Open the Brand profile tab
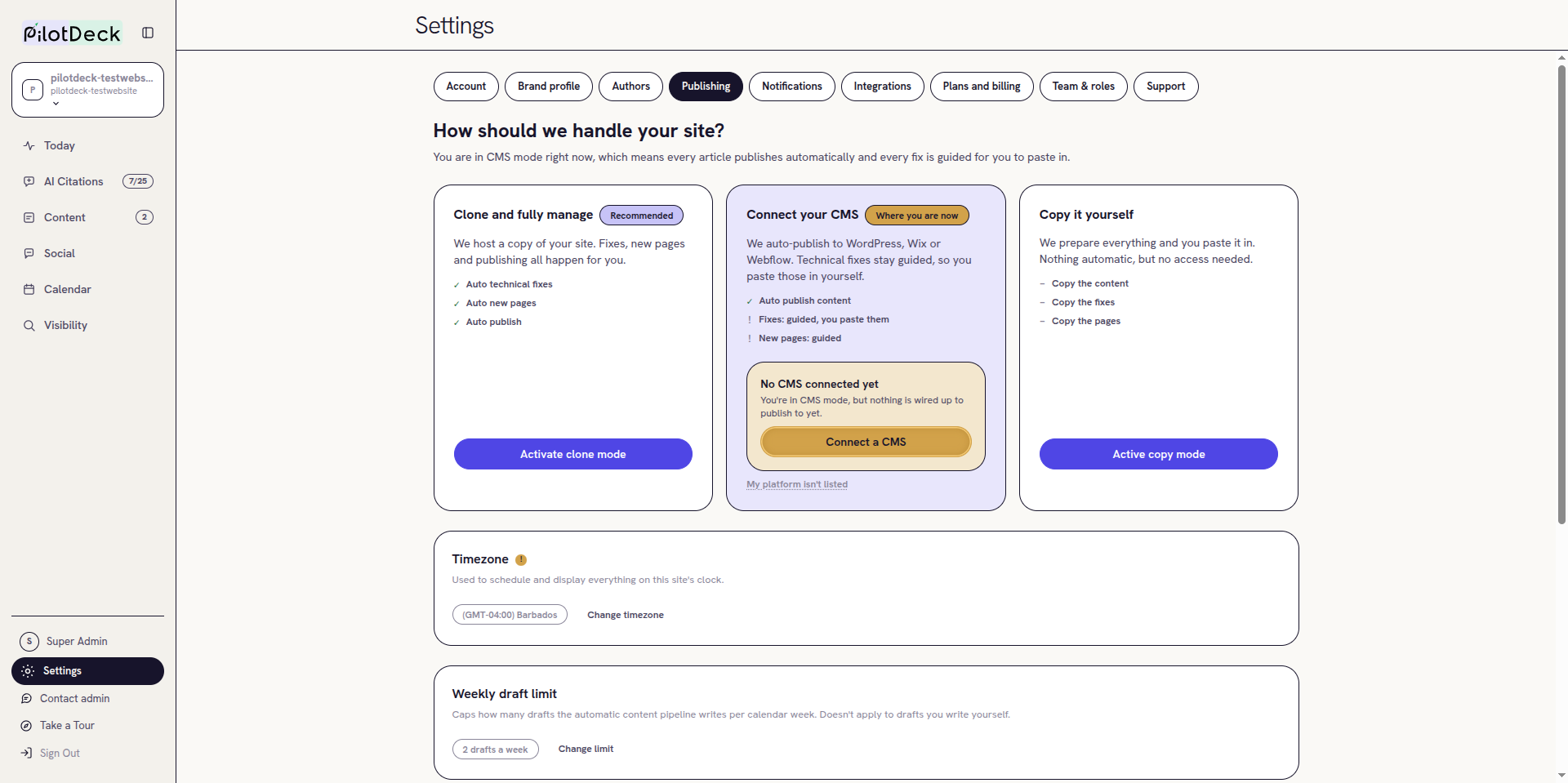Image resolution: width=1568 pixels, height=783 pixels. point(549,87)
